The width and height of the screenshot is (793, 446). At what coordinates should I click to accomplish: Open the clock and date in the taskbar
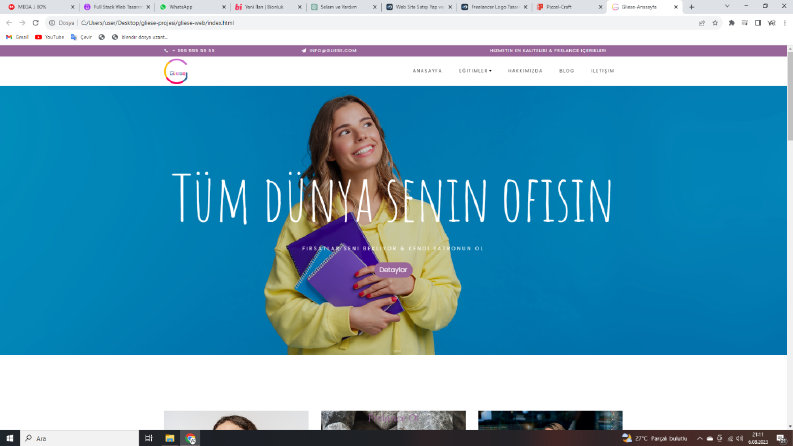758,438
